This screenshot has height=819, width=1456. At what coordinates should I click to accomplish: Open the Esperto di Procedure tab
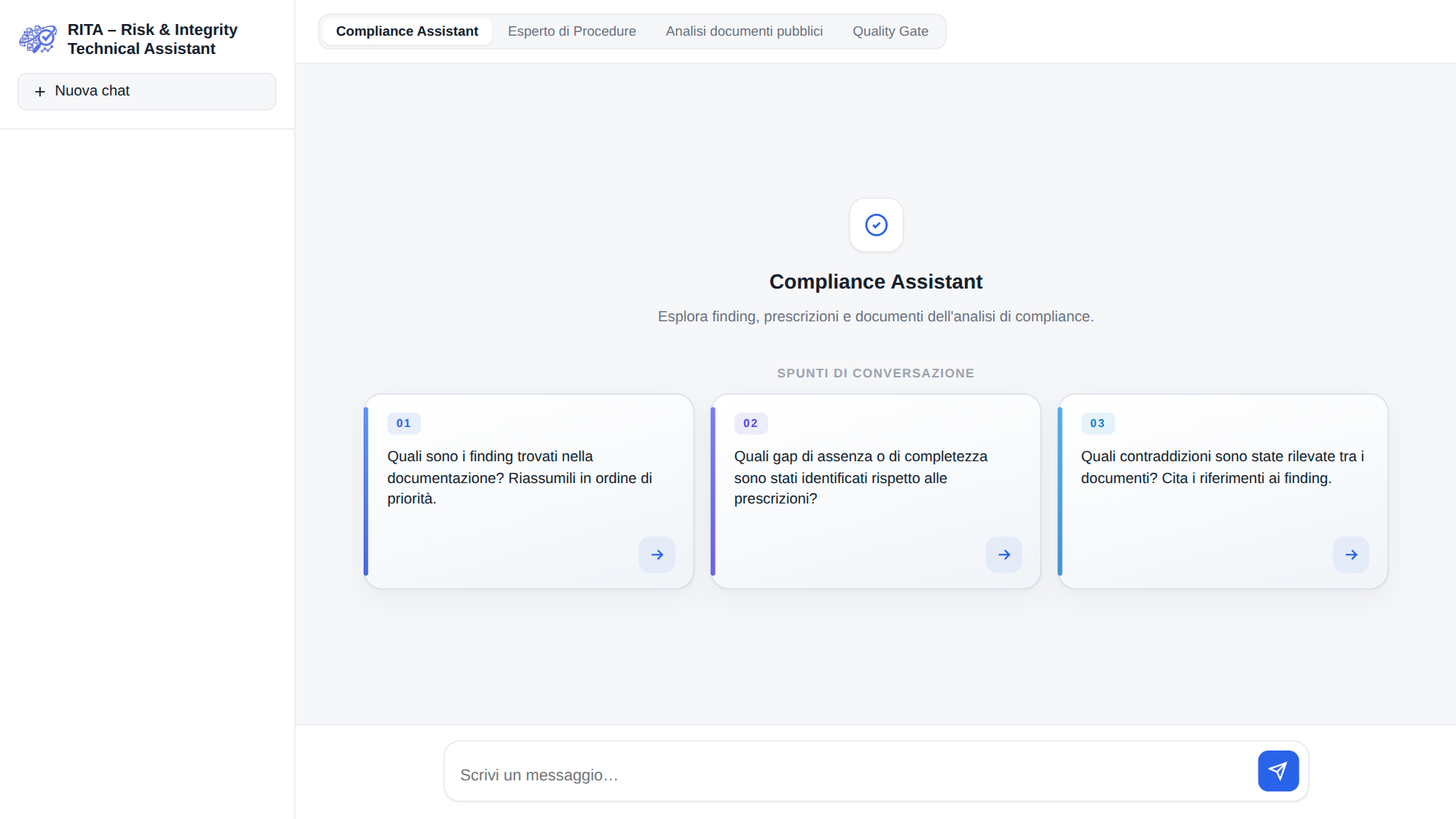pyautogui.click(x=571, y=31)
